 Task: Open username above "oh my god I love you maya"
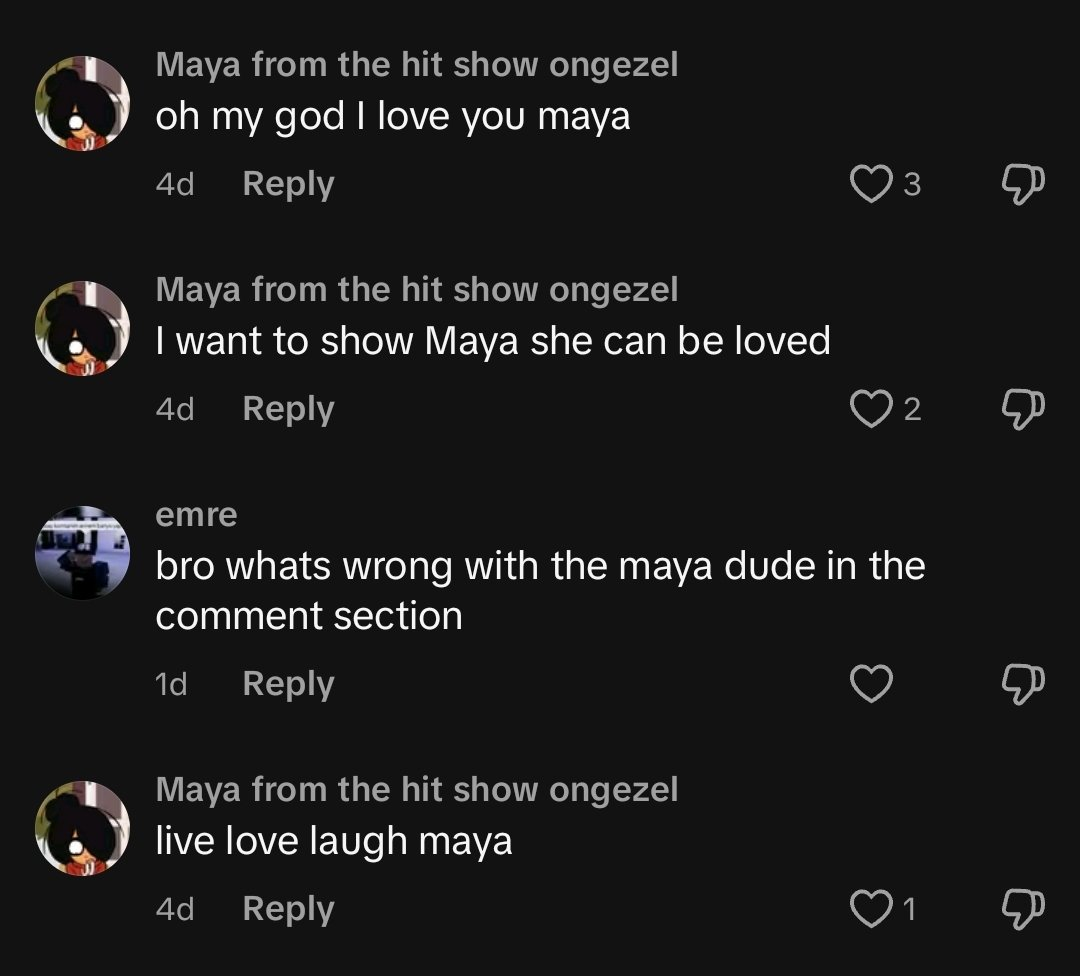coord(417,65)
